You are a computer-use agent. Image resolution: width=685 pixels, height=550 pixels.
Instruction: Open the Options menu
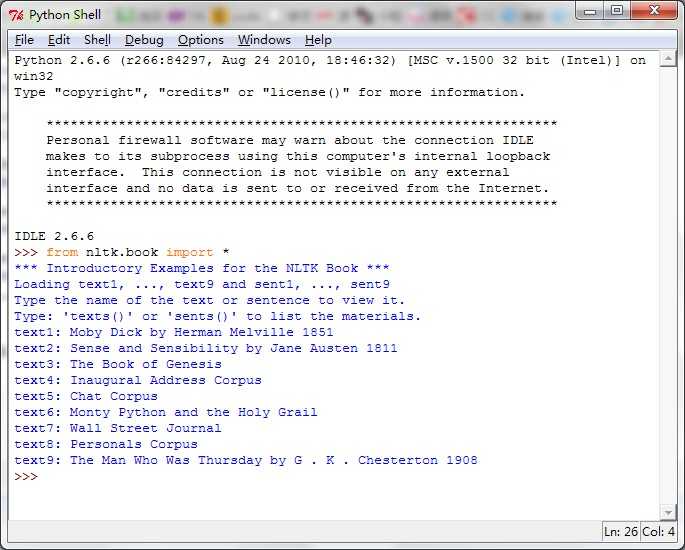pyautogui.click(x=201, y=40)
